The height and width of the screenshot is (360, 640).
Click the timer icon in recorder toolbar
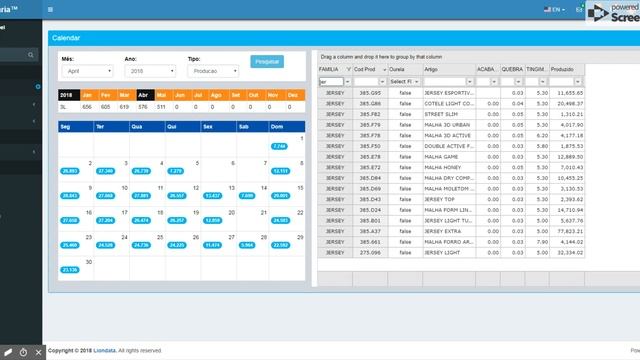[x=23, y=352]
